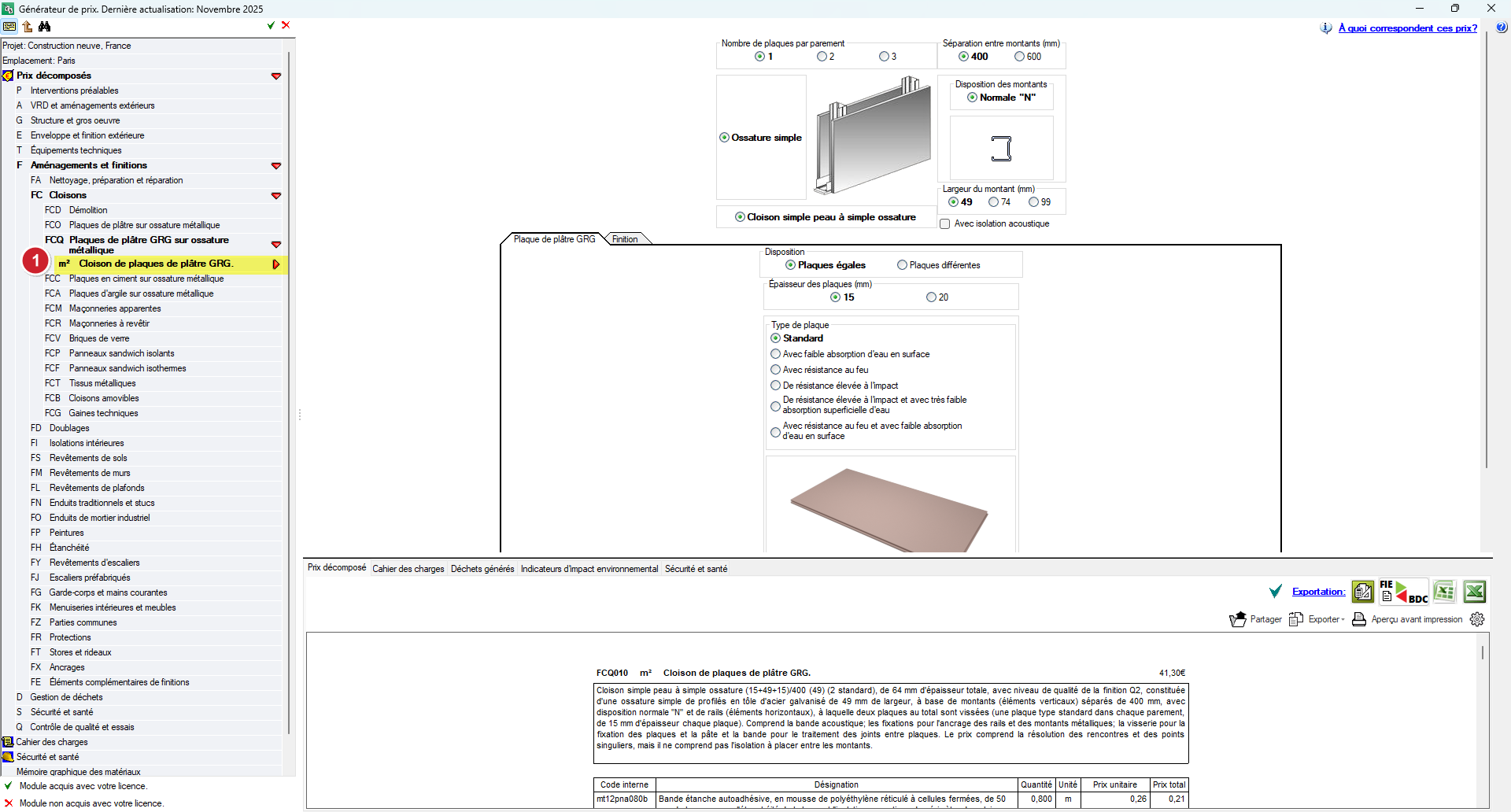Open Mémoire graphique des matériaux item

coord(79,772)
